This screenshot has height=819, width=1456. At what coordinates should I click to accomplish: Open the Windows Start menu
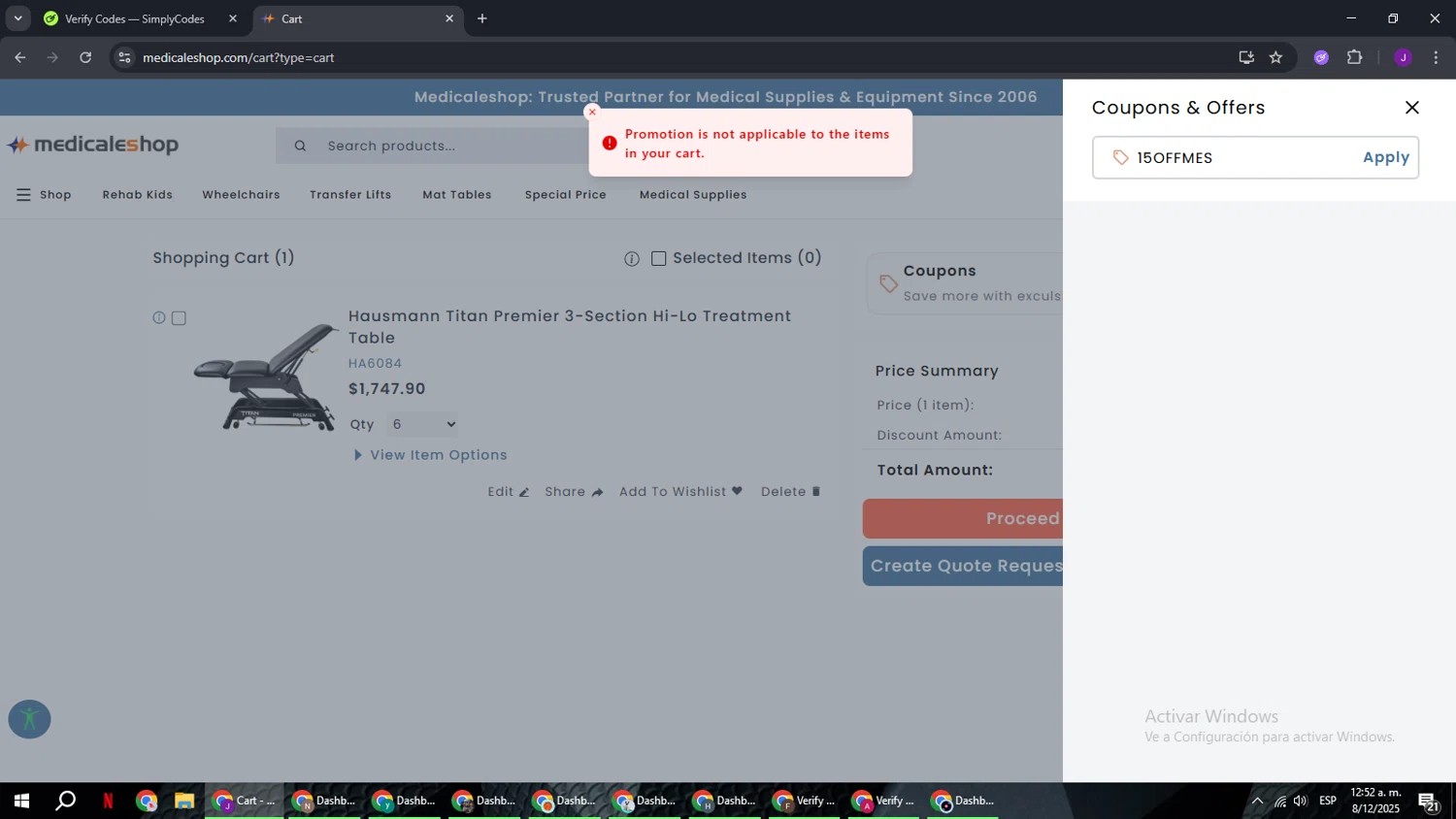pos(21,801)
